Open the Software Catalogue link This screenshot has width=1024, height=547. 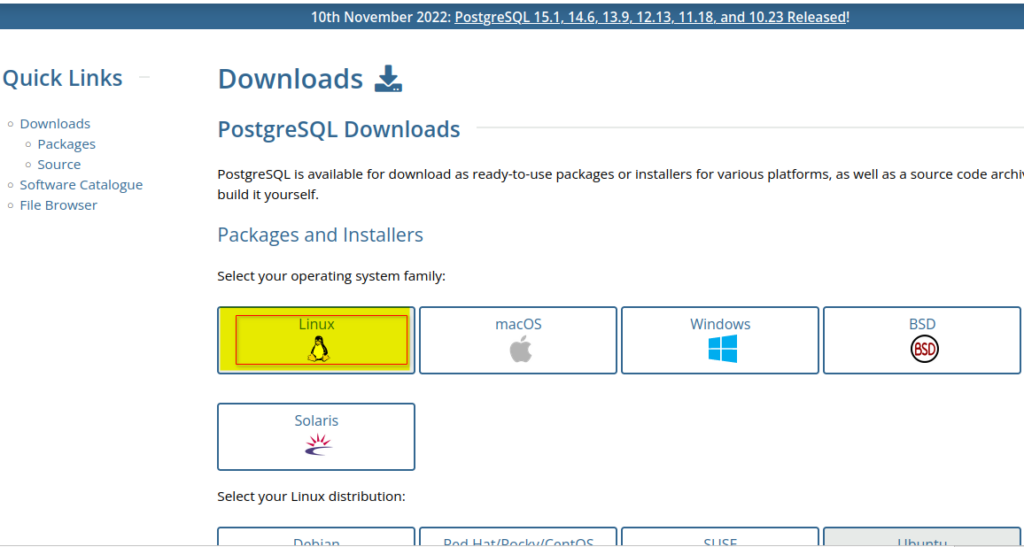(x=81, y=184)
